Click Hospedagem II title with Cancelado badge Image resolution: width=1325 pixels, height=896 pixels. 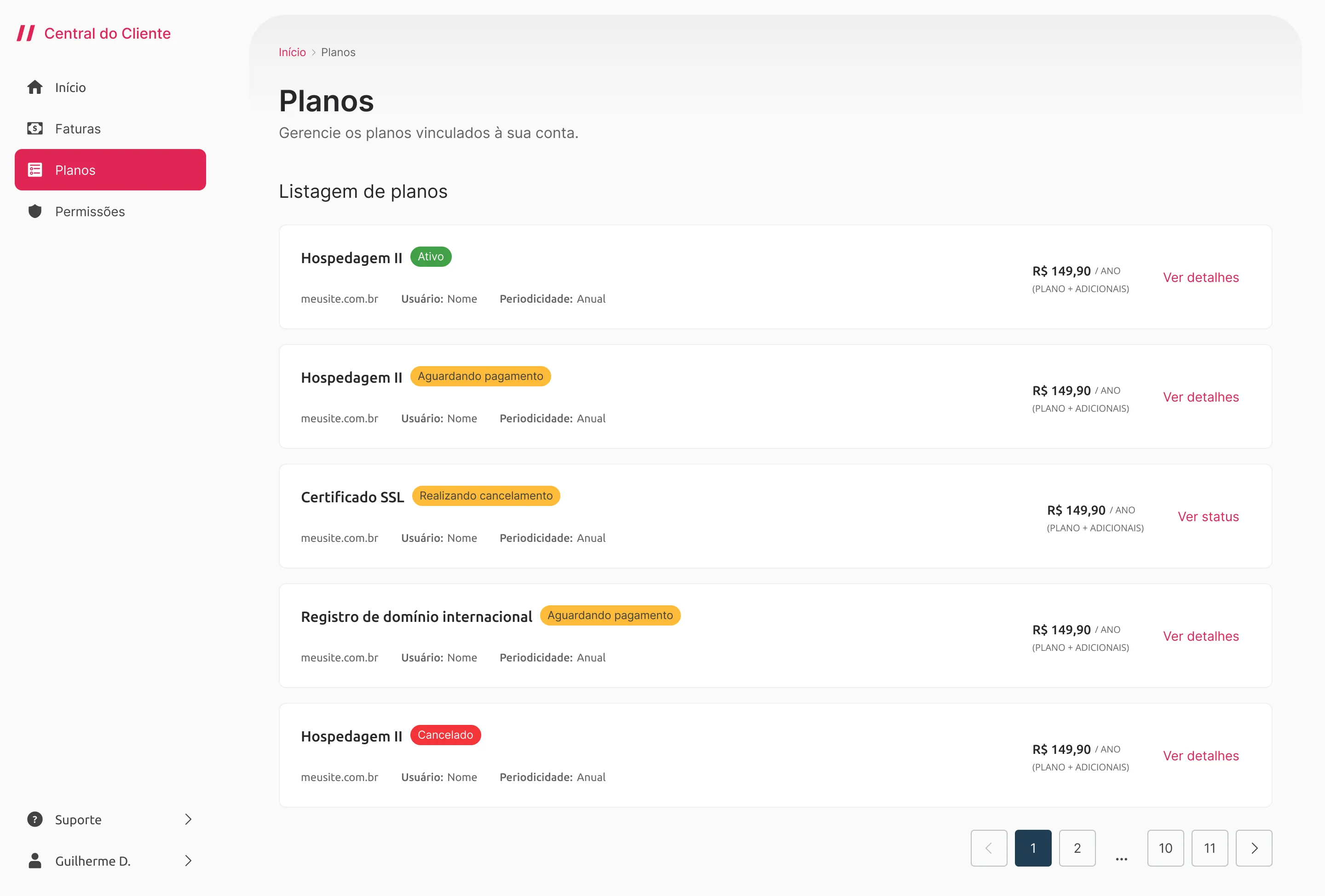coord(351,736)
